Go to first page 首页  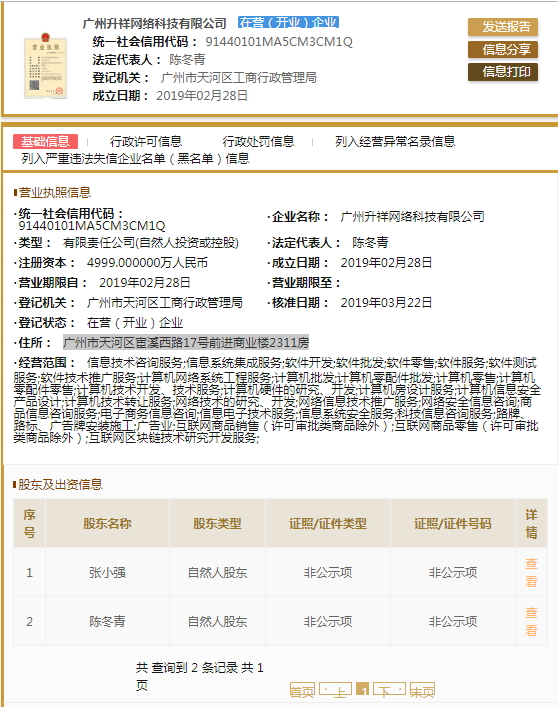point(302,690)
